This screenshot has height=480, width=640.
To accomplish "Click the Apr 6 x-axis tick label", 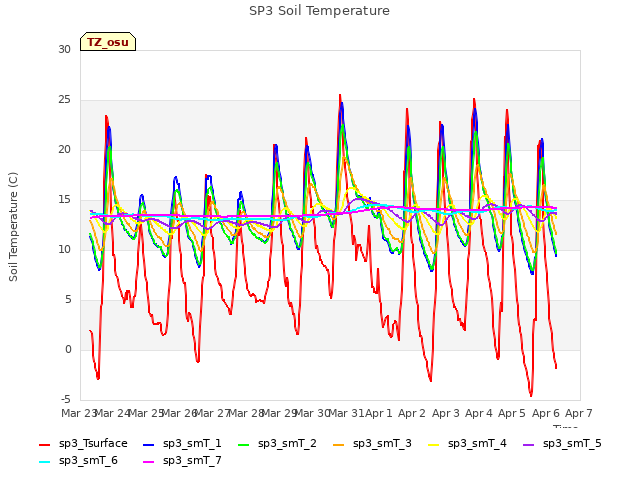I will (546, 413).
